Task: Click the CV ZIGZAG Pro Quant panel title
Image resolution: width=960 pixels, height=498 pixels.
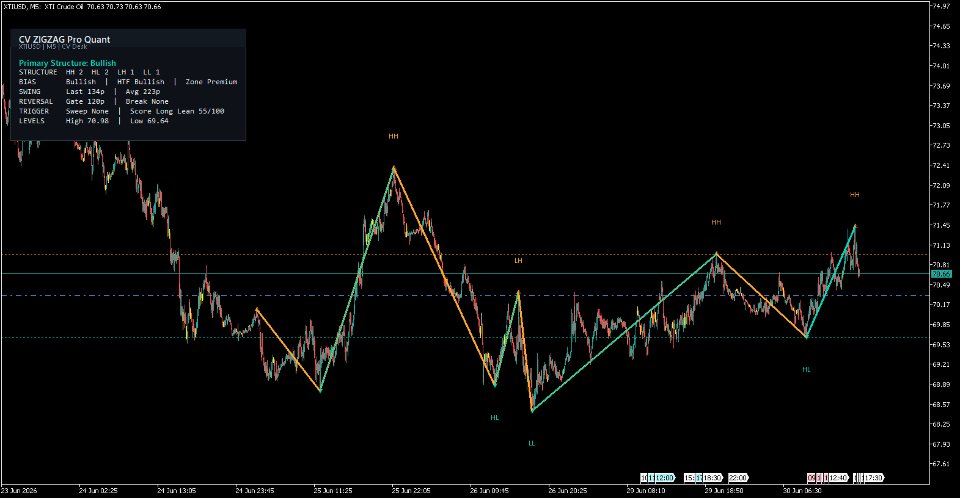Action: point(64,39)
